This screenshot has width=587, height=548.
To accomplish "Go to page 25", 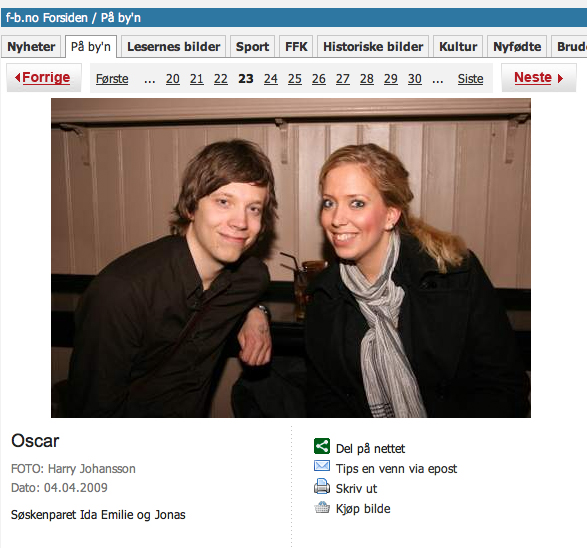I will click(295, 79).
